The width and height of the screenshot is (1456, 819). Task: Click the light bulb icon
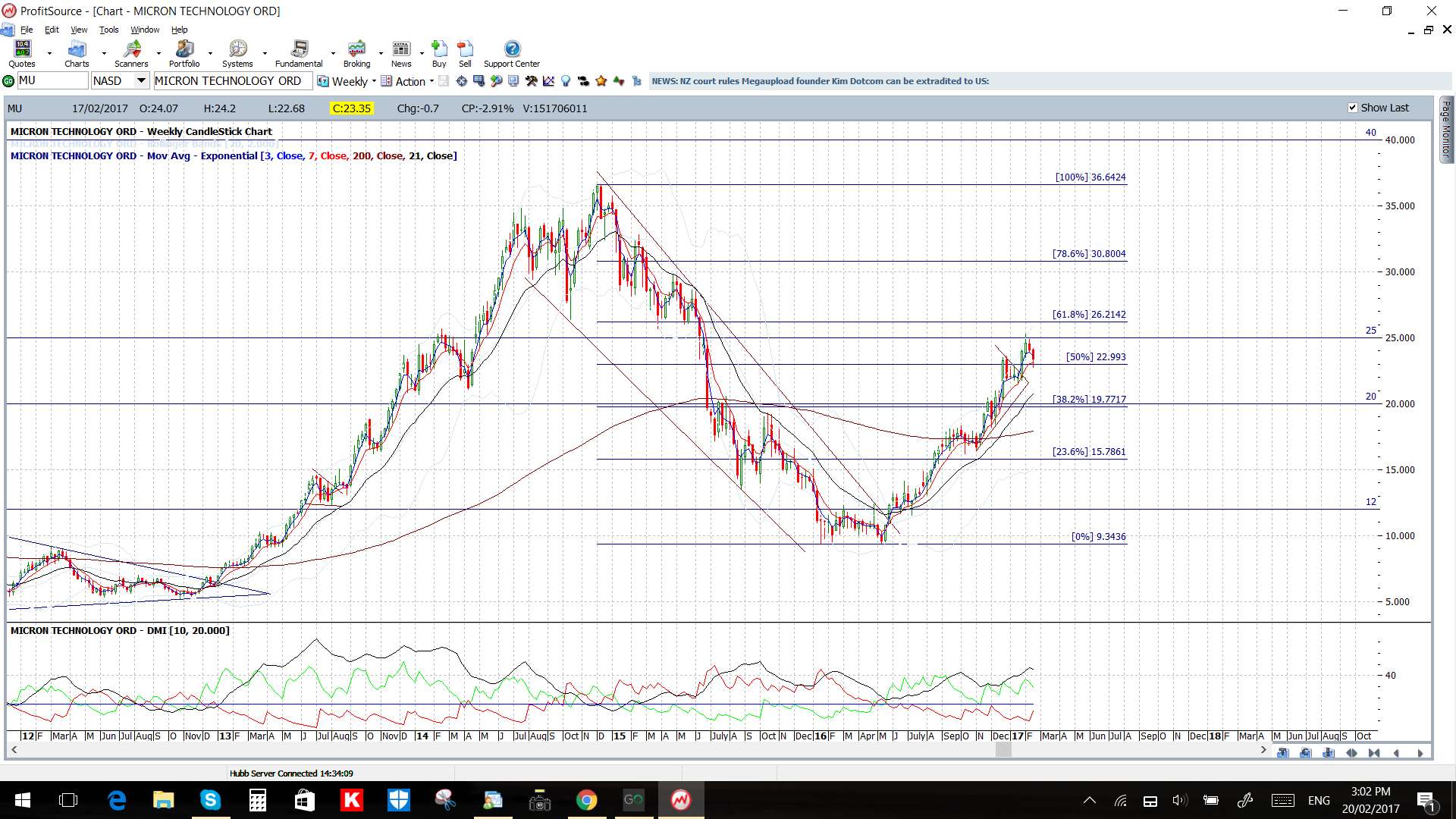pos(565,81)
